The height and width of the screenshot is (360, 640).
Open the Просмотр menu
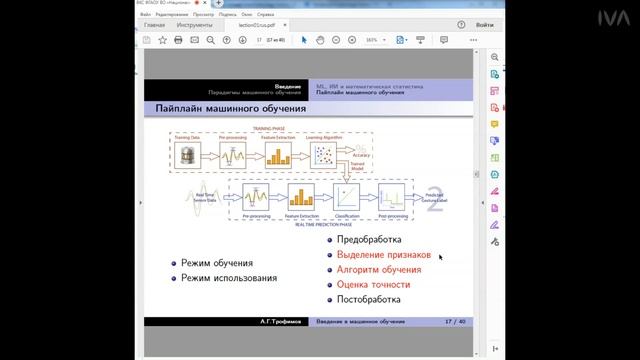(x=203, y=14)
